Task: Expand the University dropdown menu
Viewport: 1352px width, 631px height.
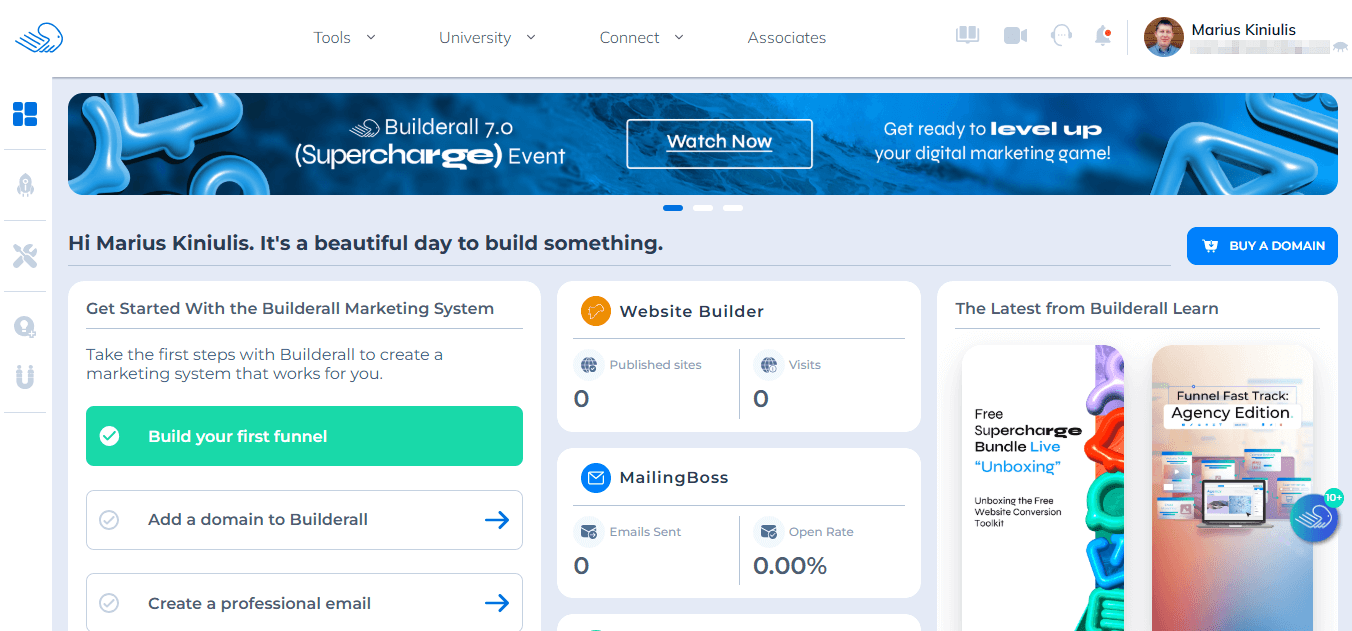Action: point(487,38)
